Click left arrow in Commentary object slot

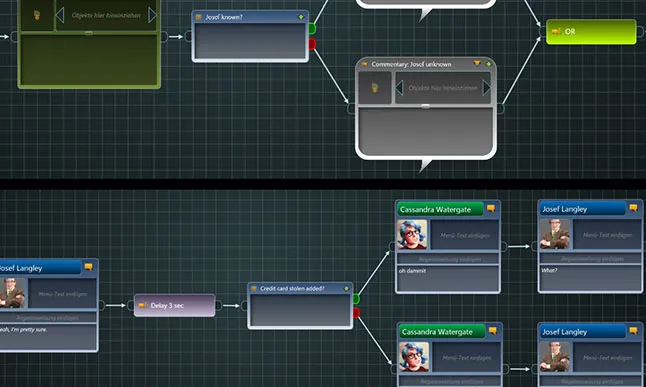coord(399,88)
